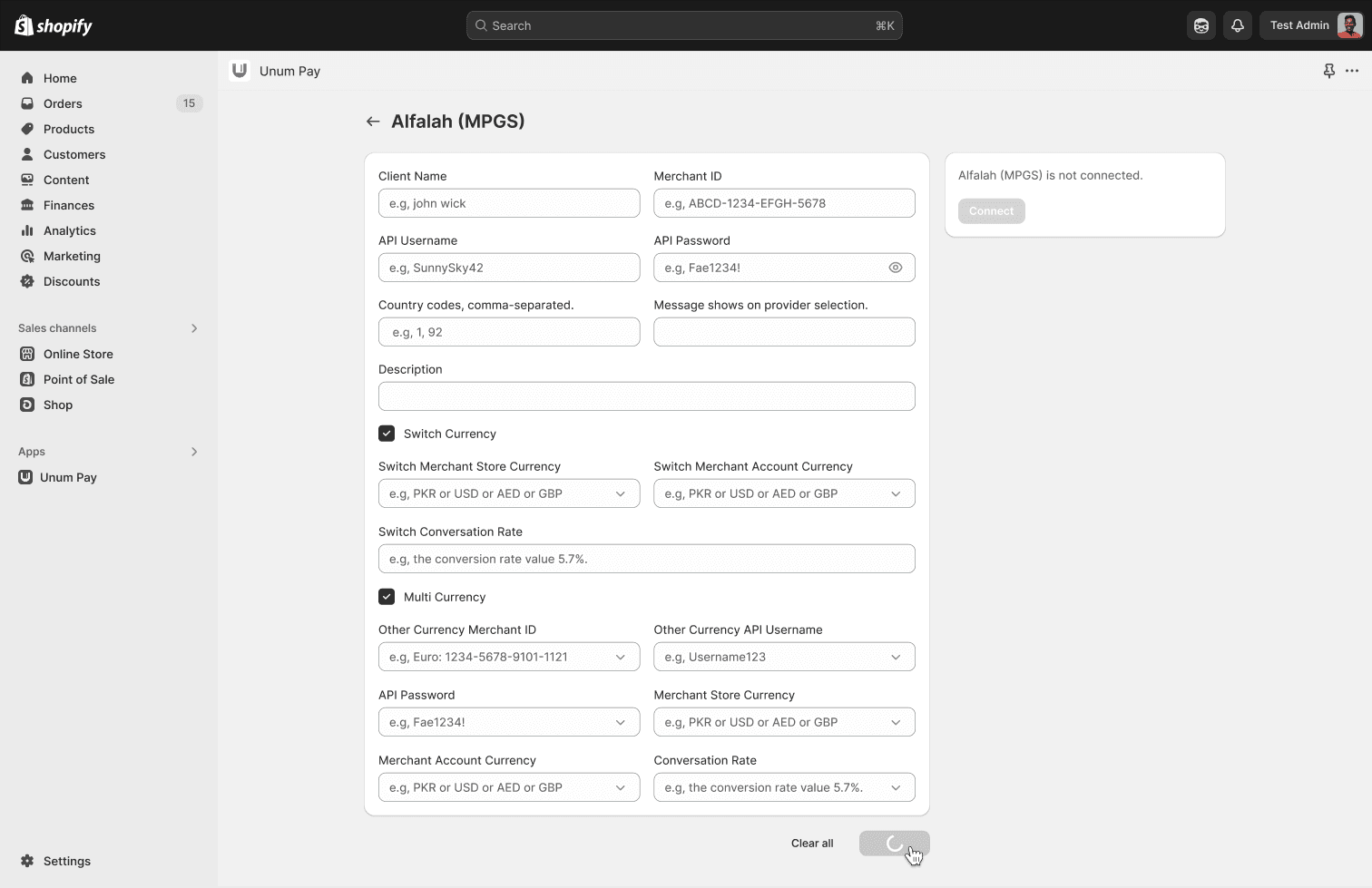The height and width of the screenshot is (888, 1372).
Task: Click the back arrow beside Alfalah (MPGS)
Action: tap(372, 122)
